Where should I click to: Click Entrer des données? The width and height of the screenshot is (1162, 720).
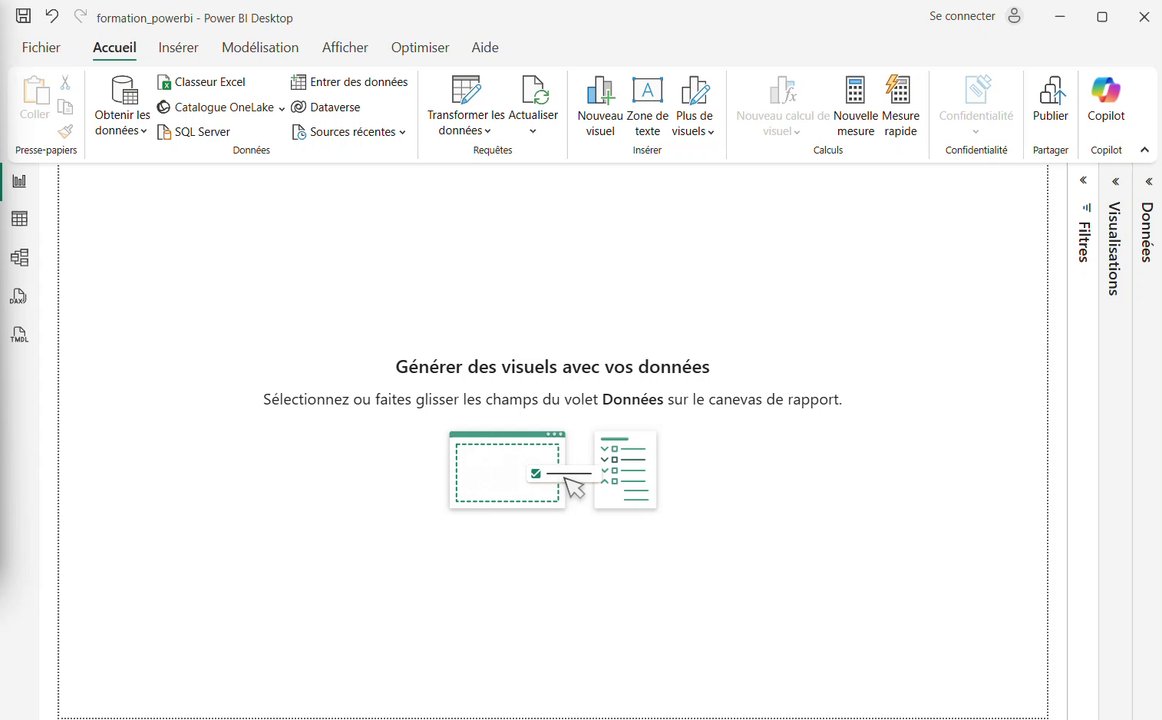point(349,81)
